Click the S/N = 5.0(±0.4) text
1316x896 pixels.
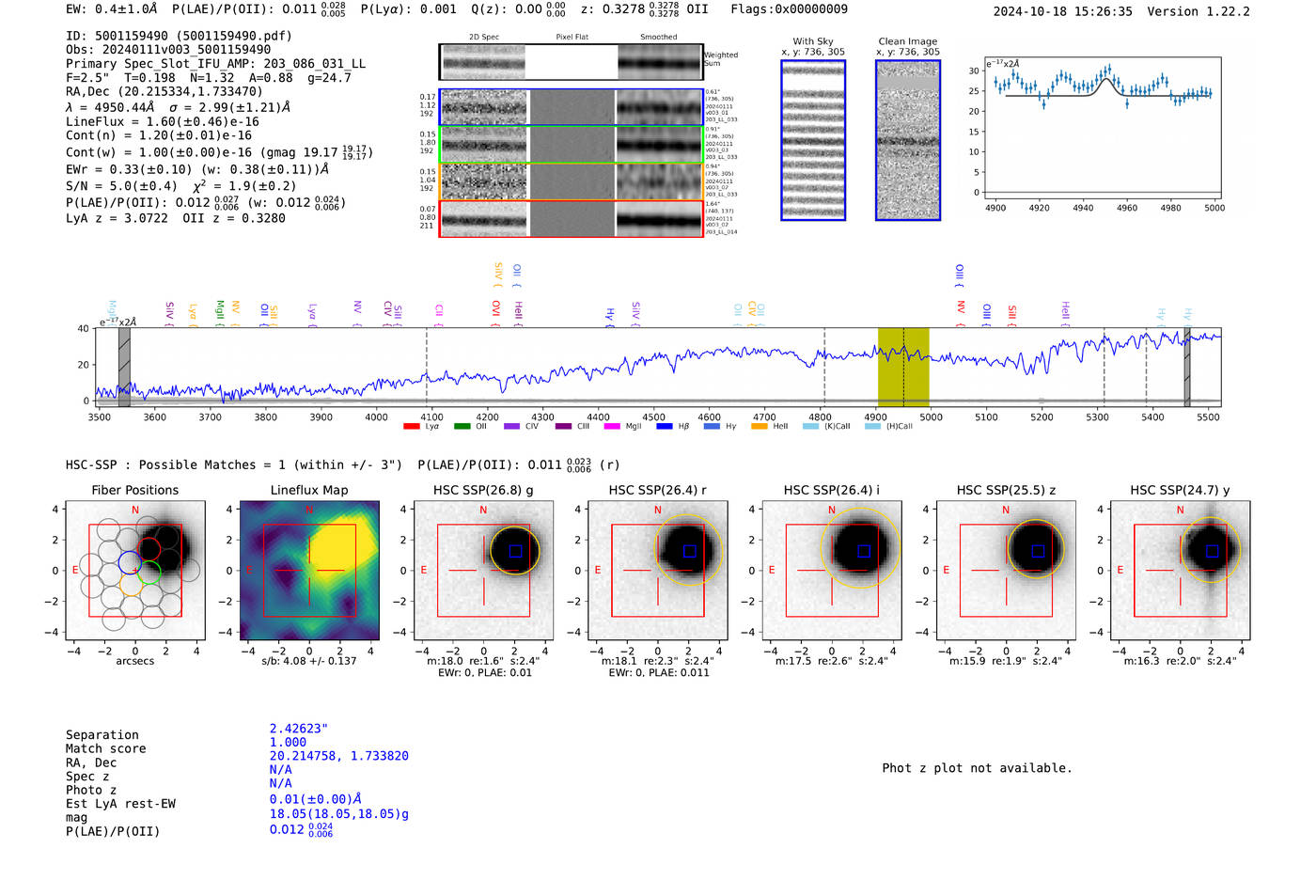(121, 186)
